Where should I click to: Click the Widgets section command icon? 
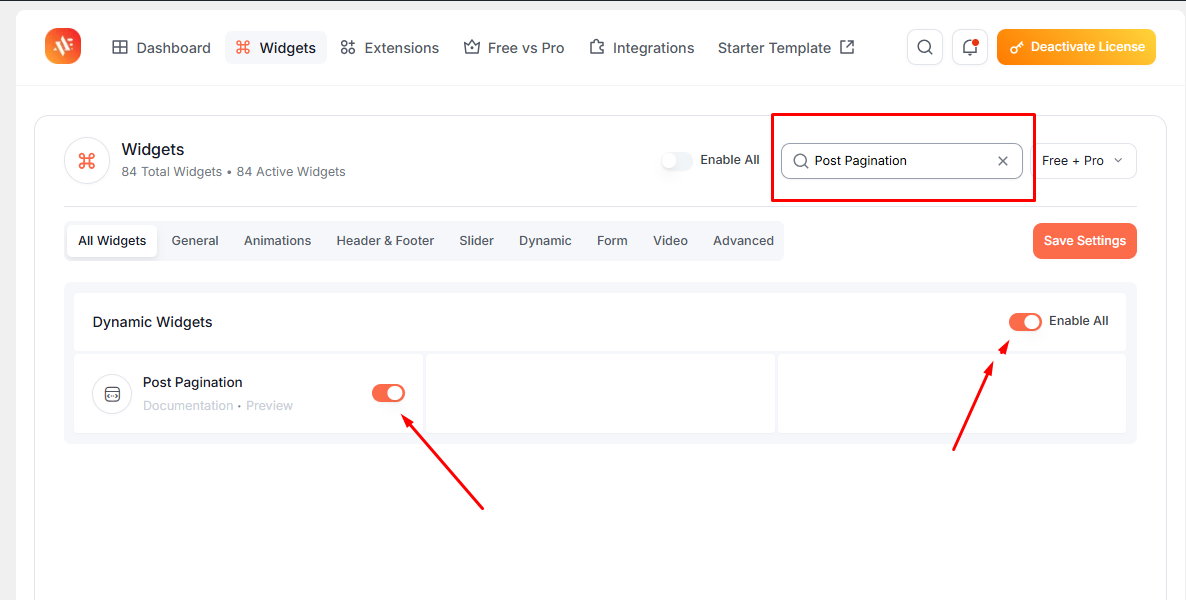pos(87,160)
